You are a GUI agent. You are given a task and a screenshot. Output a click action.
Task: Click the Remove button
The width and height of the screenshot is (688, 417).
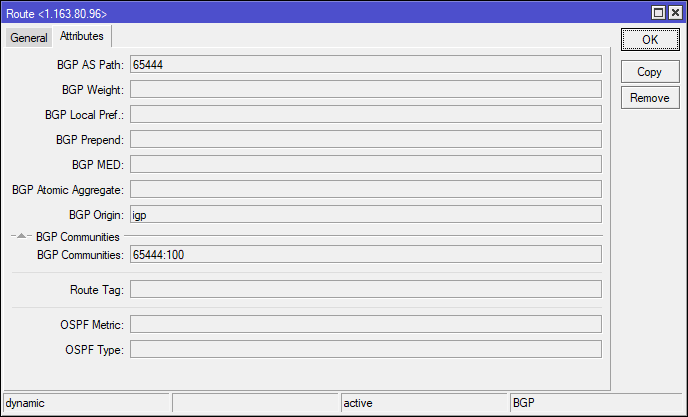tap(650, 97)
